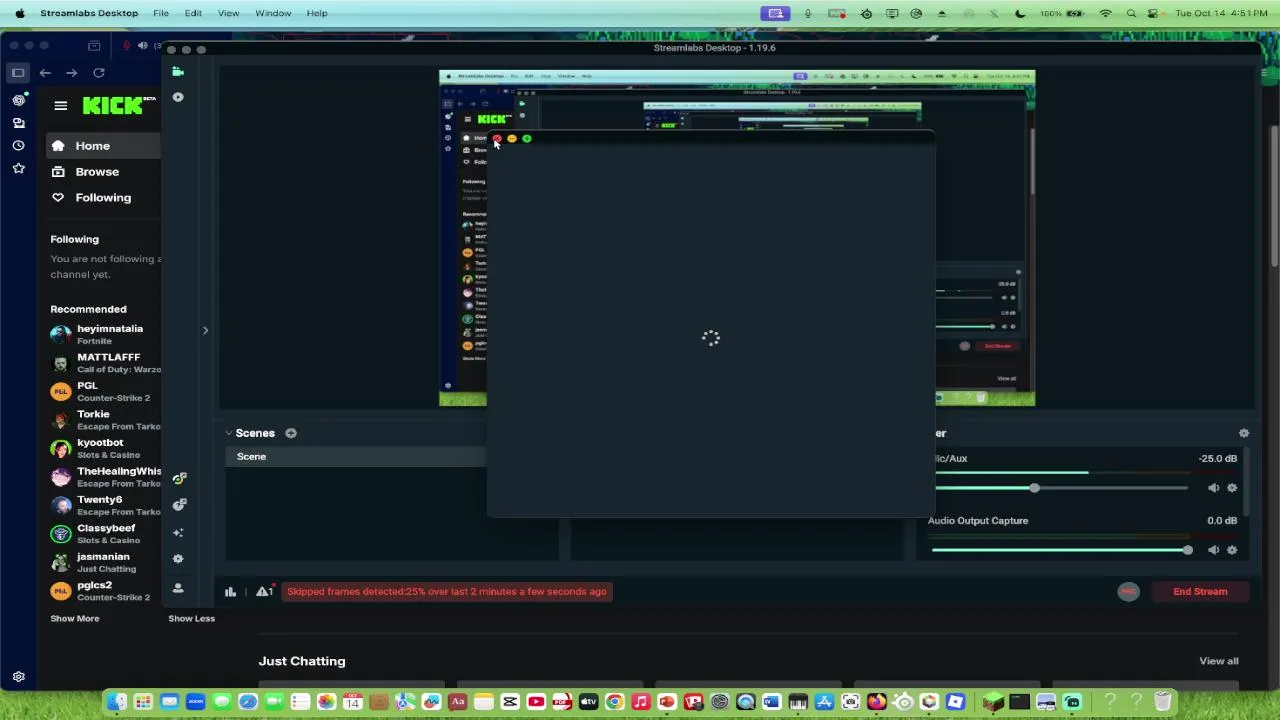Image resolution: width=1280 pixels, height=720 pixels.
Task: Open Streamlabs settings gear in left sidebar
Action: point(178,559)
